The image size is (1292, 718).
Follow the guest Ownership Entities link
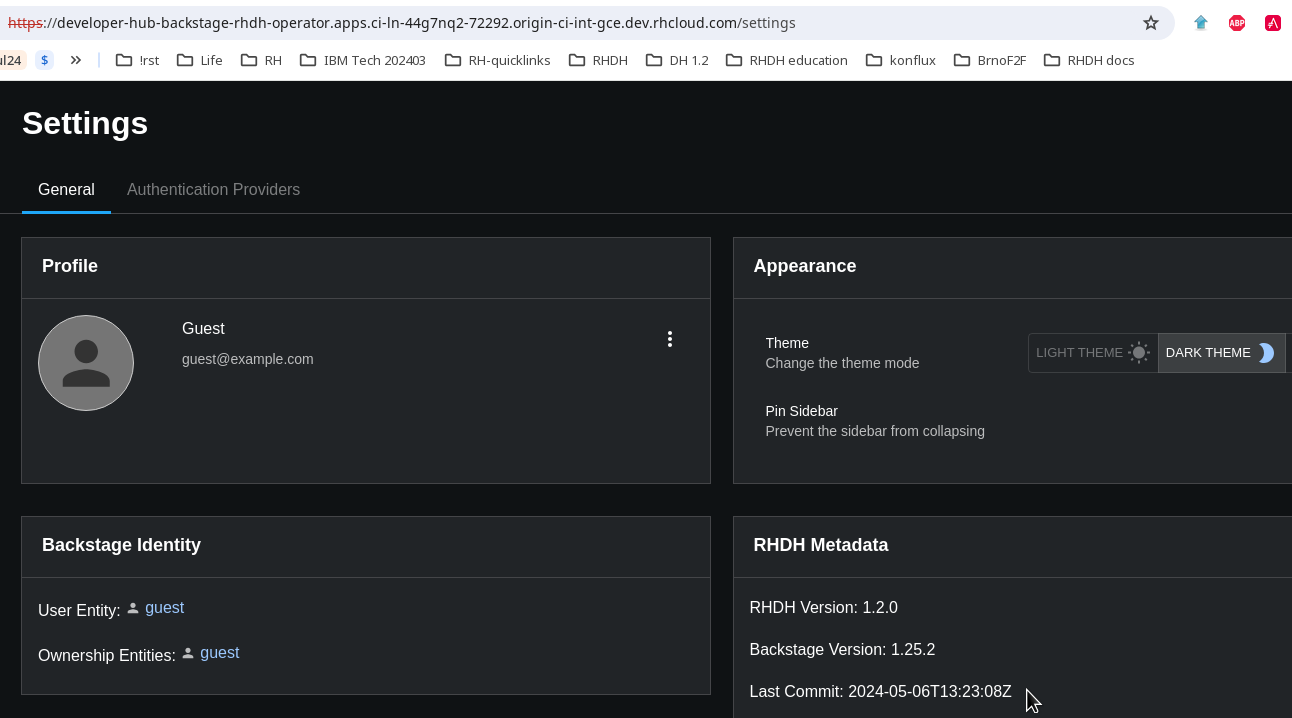tap(219, 653)
